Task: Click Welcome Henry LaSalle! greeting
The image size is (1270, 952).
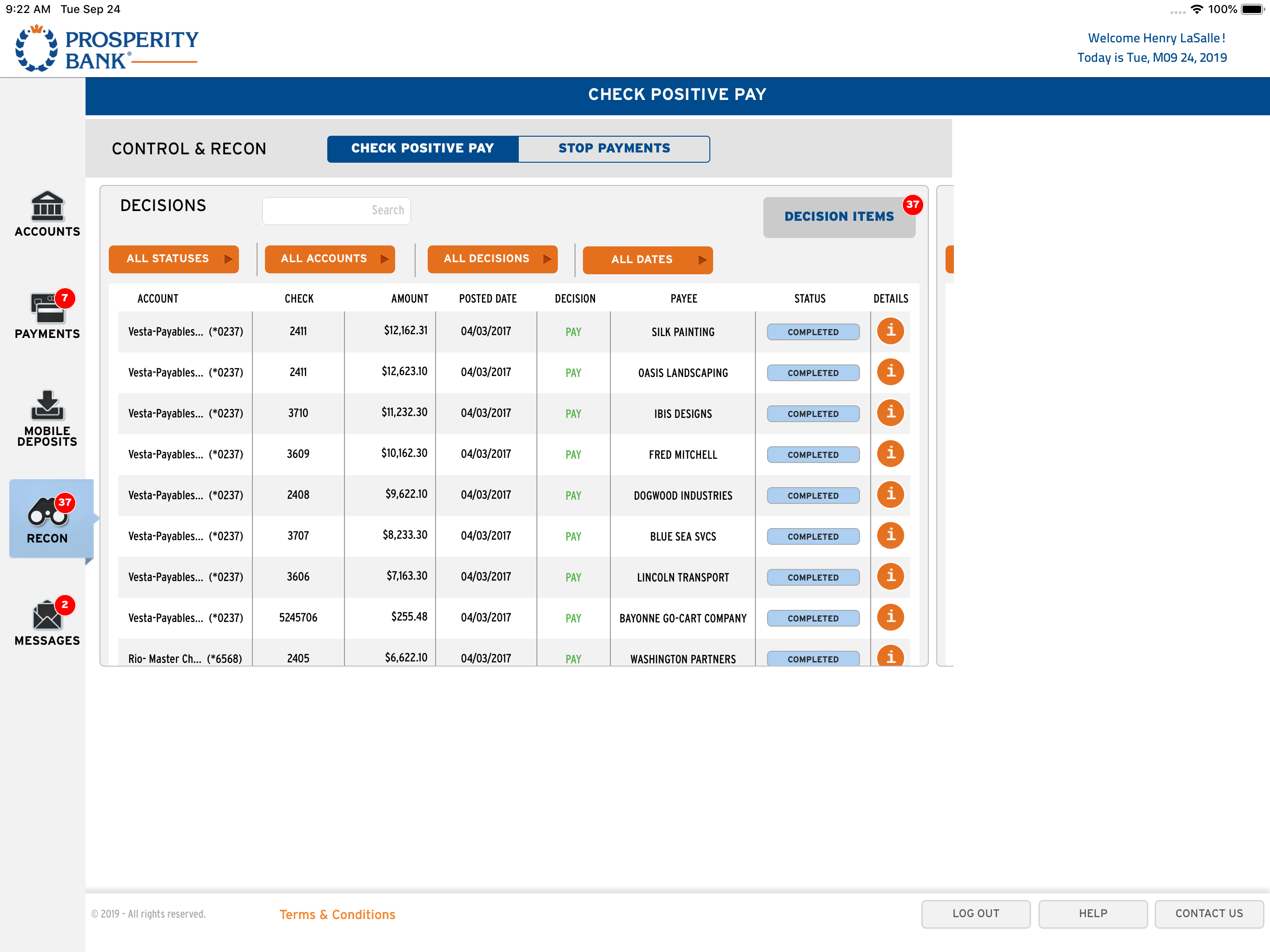Action: [x=1156, y=38]
